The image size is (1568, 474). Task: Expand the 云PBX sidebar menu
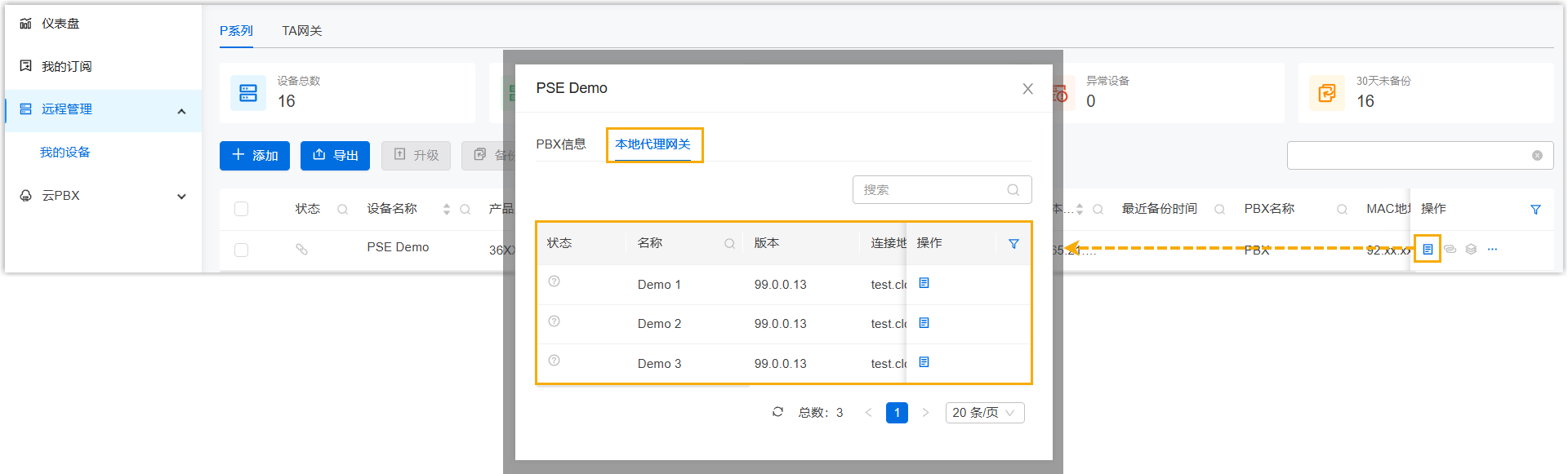coord(181,197)
